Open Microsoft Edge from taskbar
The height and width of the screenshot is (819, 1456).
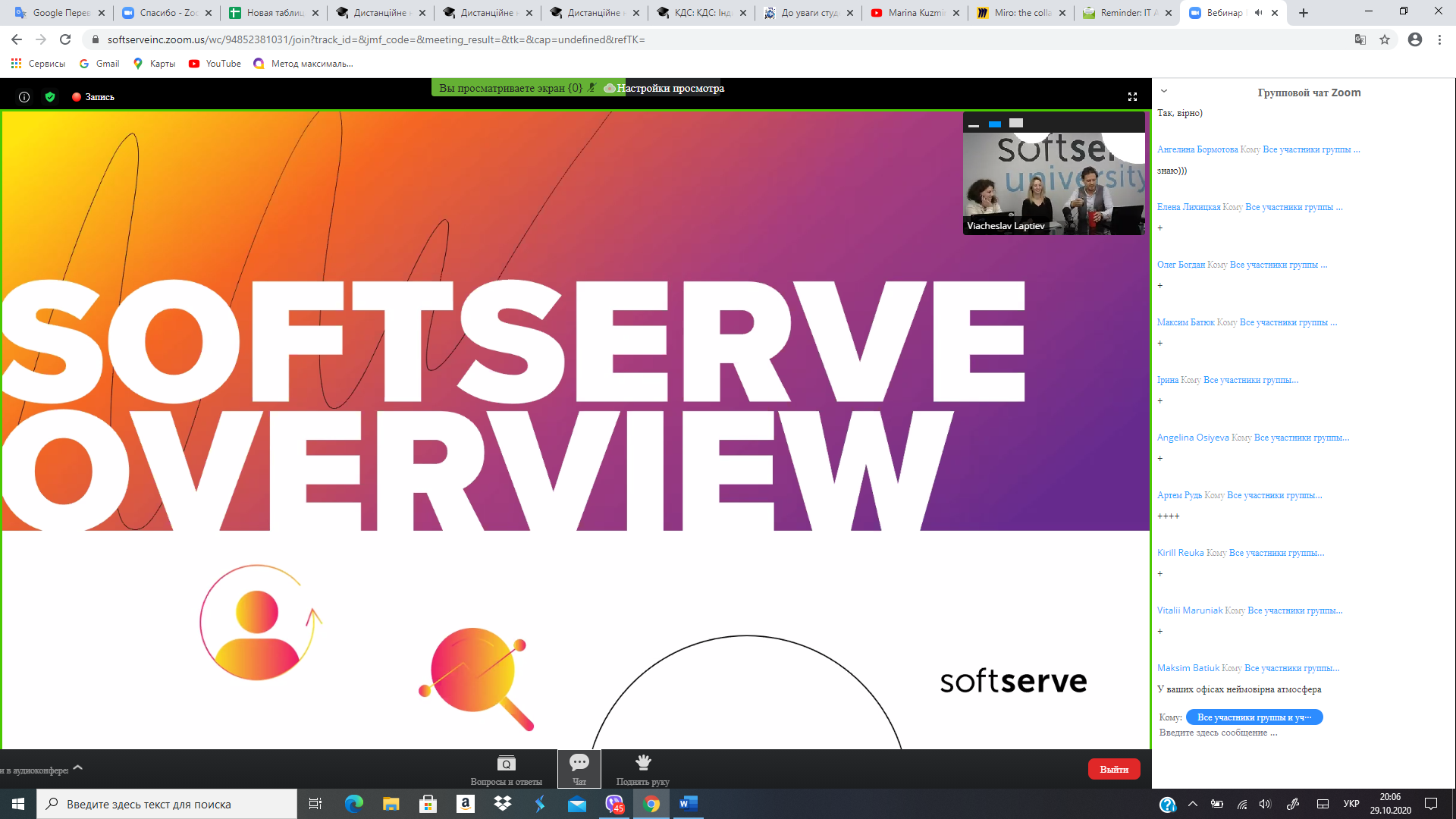(353, 804)
